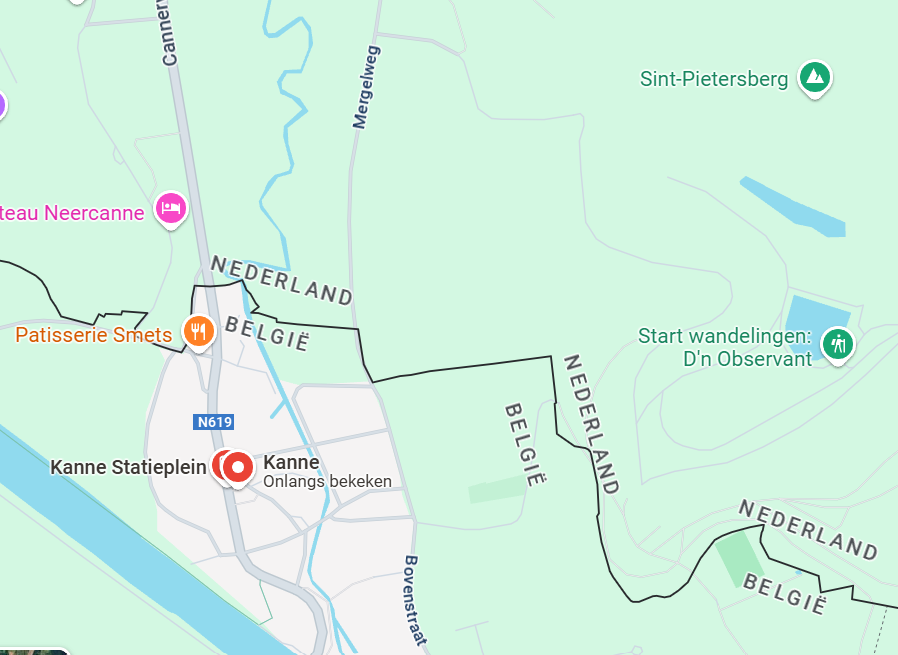Click the N619 road shield
The width and height of the screenshot is (898, 655).
[x=214, y=422]
